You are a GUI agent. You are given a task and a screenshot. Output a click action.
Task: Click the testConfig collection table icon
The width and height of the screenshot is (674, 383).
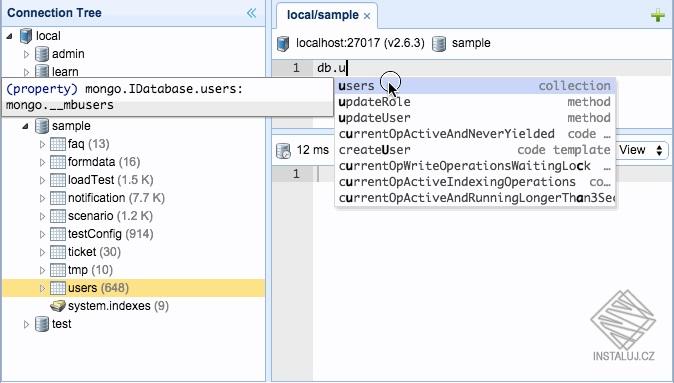58,234
